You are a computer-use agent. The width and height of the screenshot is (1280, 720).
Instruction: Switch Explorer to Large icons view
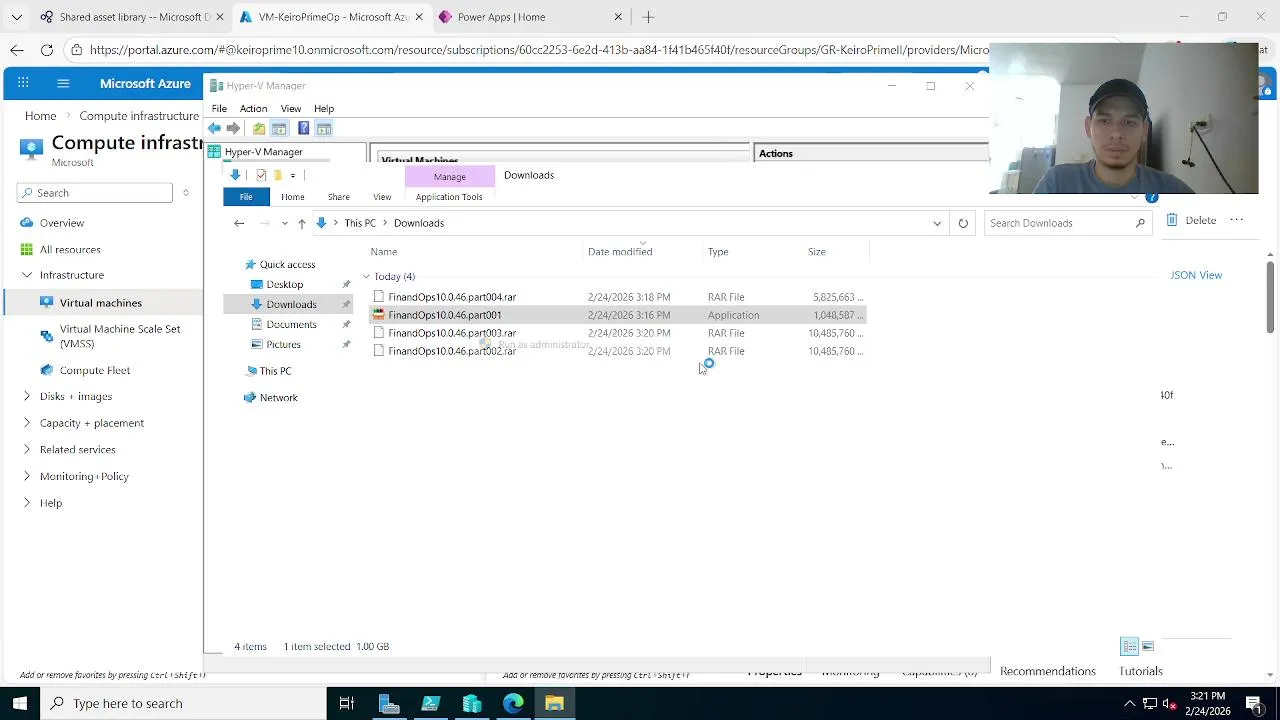(1148, 646)
